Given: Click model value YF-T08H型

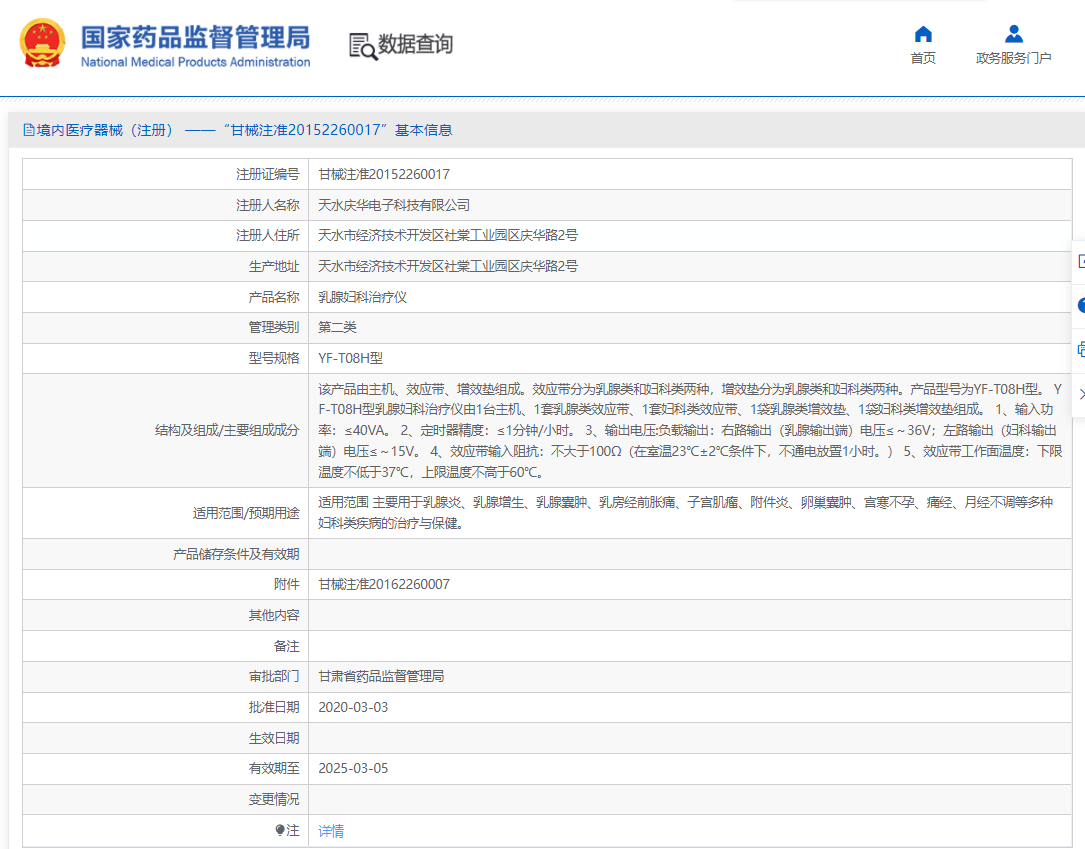Looking at the screenshot, I should [x=350, y=358].
